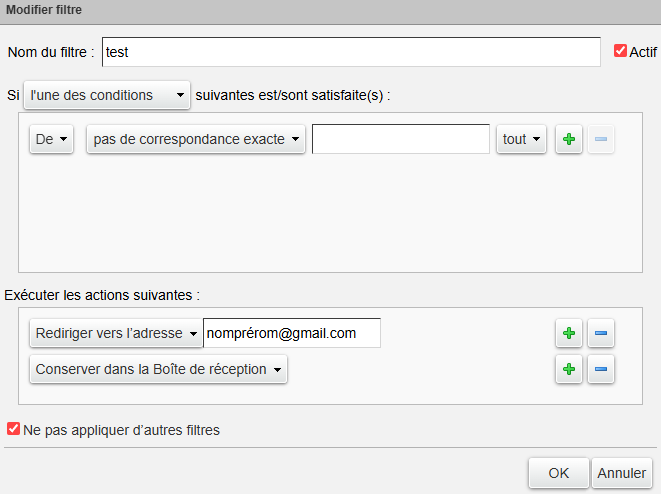Open the 'Conserver dans la Boîte de réception' dropdown

click(158, 369)
